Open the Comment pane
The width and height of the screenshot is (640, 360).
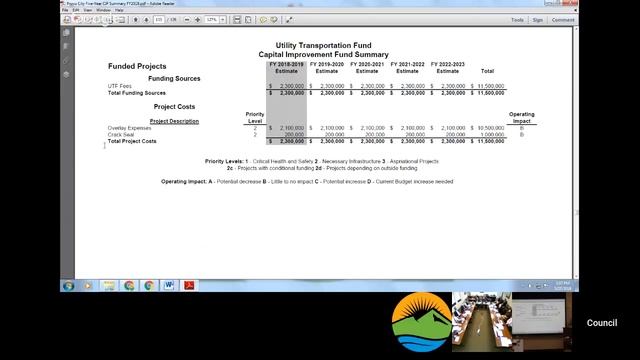pos(563,20)
